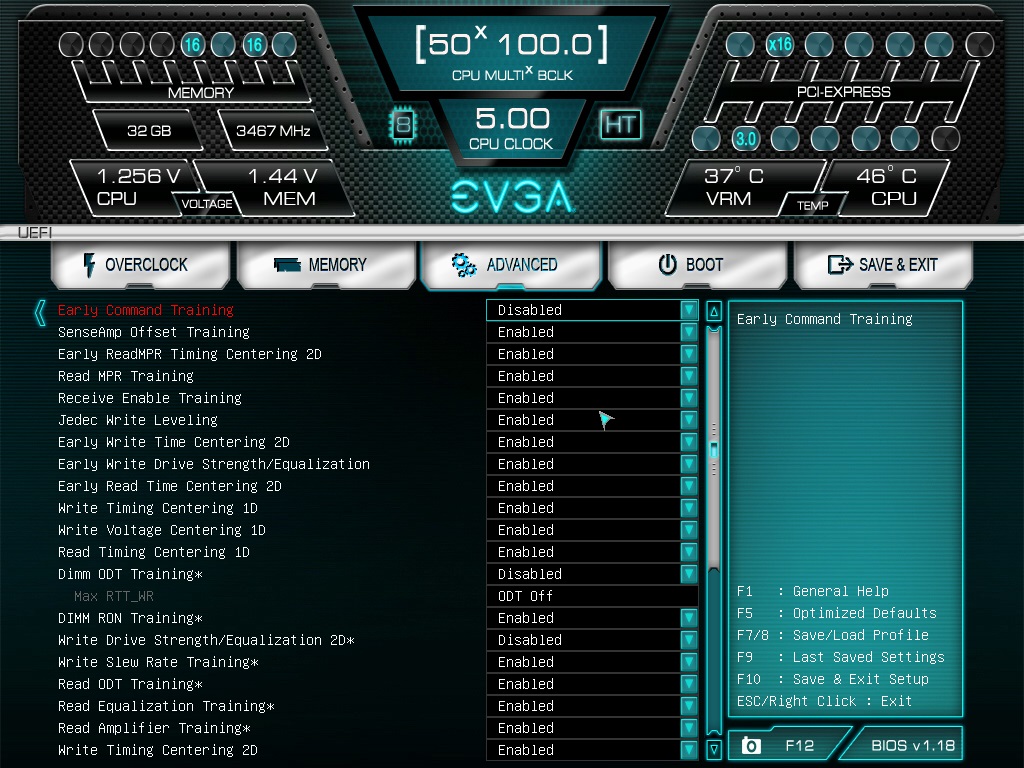
Task: Open the Save & Exit tab
Action: pos(883,264)
